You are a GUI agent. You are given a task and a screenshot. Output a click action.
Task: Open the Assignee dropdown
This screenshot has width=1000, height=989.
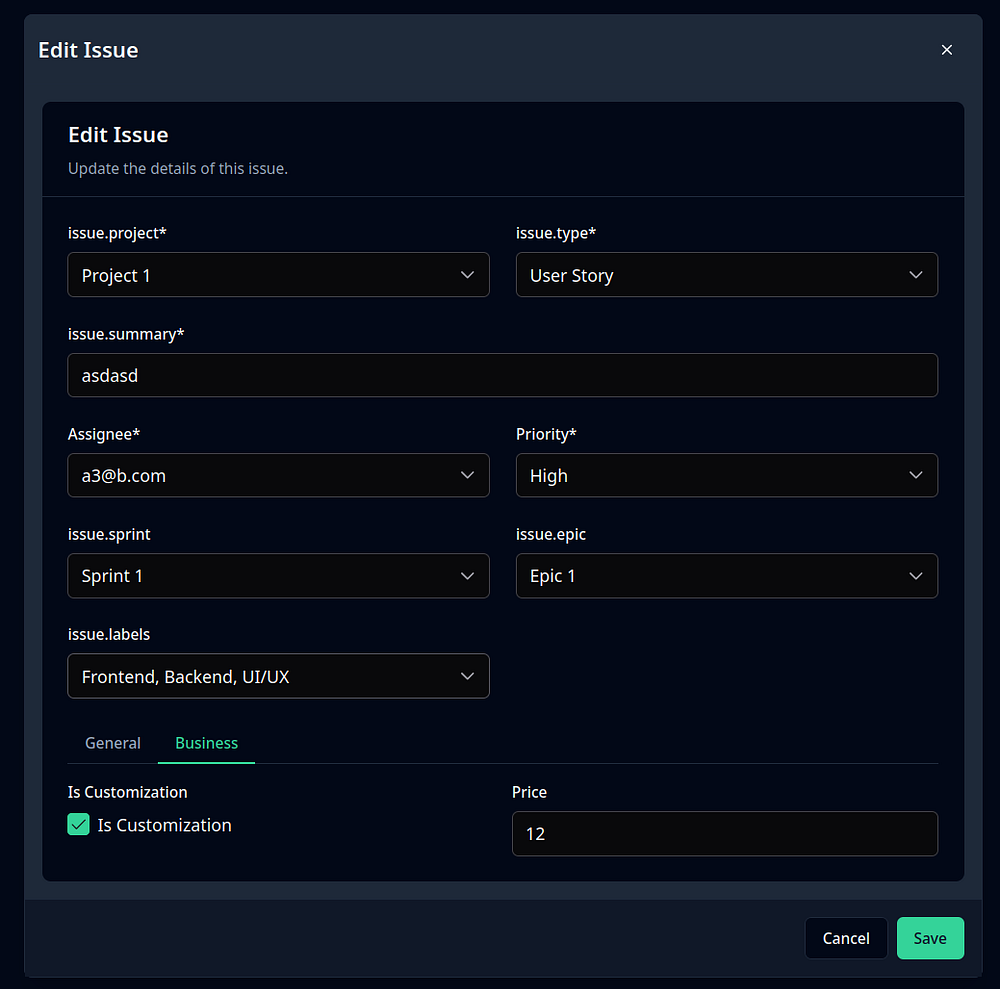(278, 475)
